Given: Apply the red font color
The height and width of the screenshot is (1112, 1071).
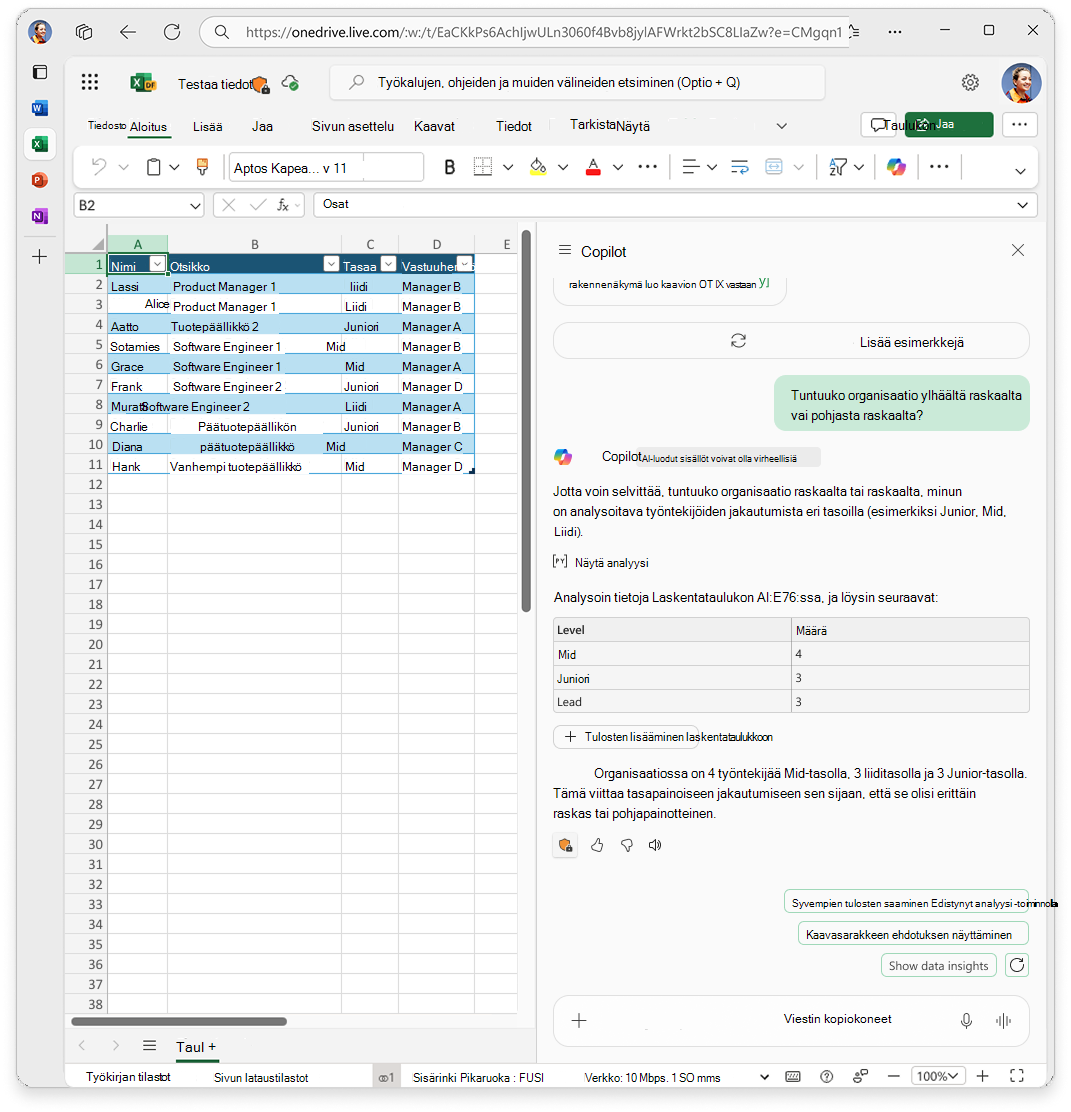Looking at the screenshot, I should pyautogui.click(x=594, y=167).
